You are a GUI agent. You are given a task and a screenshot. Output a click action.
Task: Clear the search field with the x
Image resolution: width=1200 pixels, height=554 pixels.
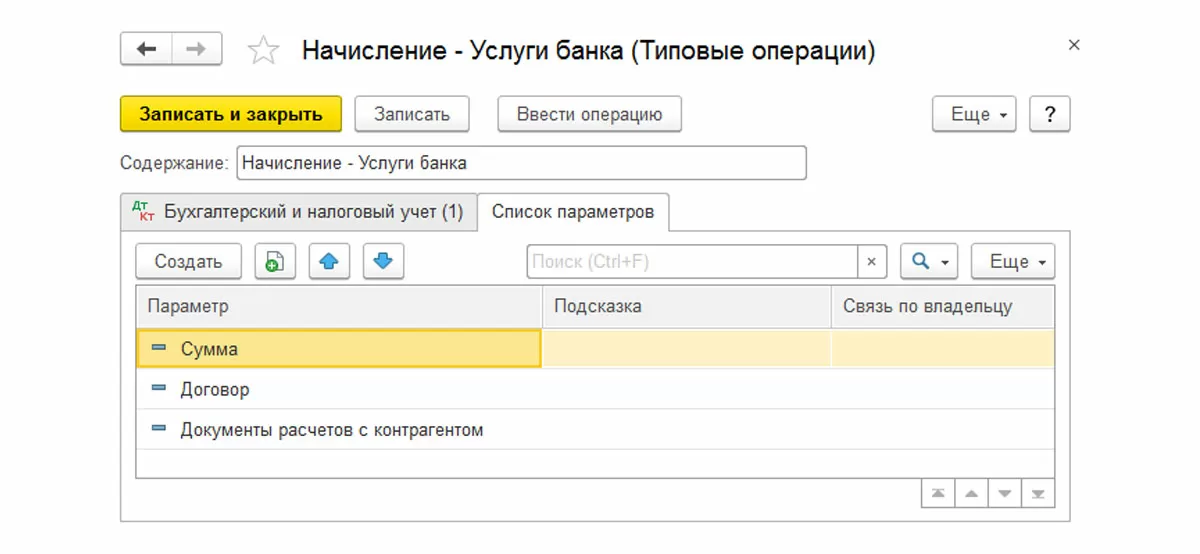click(x=871, y=262)
